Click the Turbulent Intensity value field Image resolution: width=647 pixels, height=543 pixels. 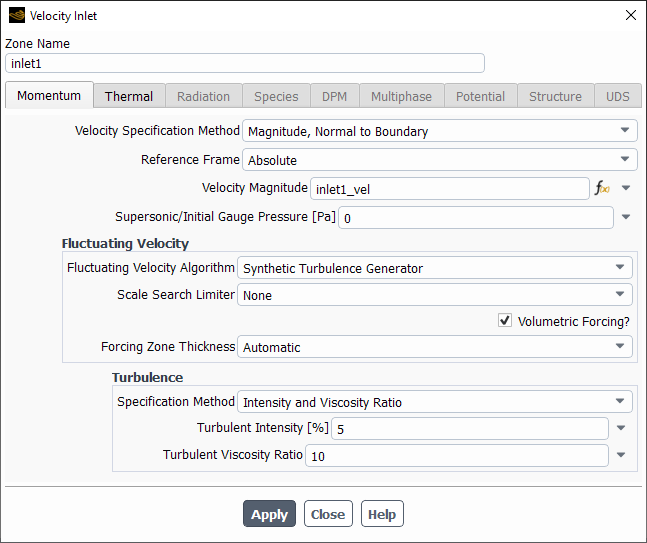(469, 429)
